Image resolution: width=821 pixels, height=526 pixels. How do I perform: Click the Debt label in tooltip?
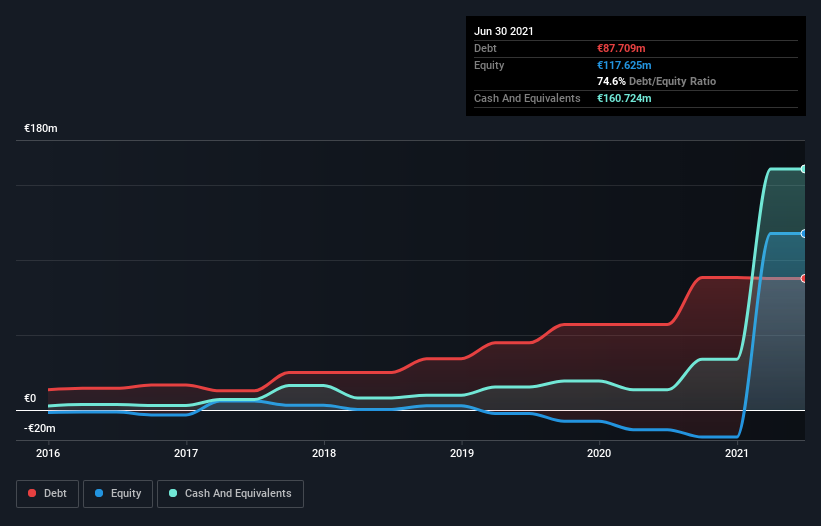(485, 48)
